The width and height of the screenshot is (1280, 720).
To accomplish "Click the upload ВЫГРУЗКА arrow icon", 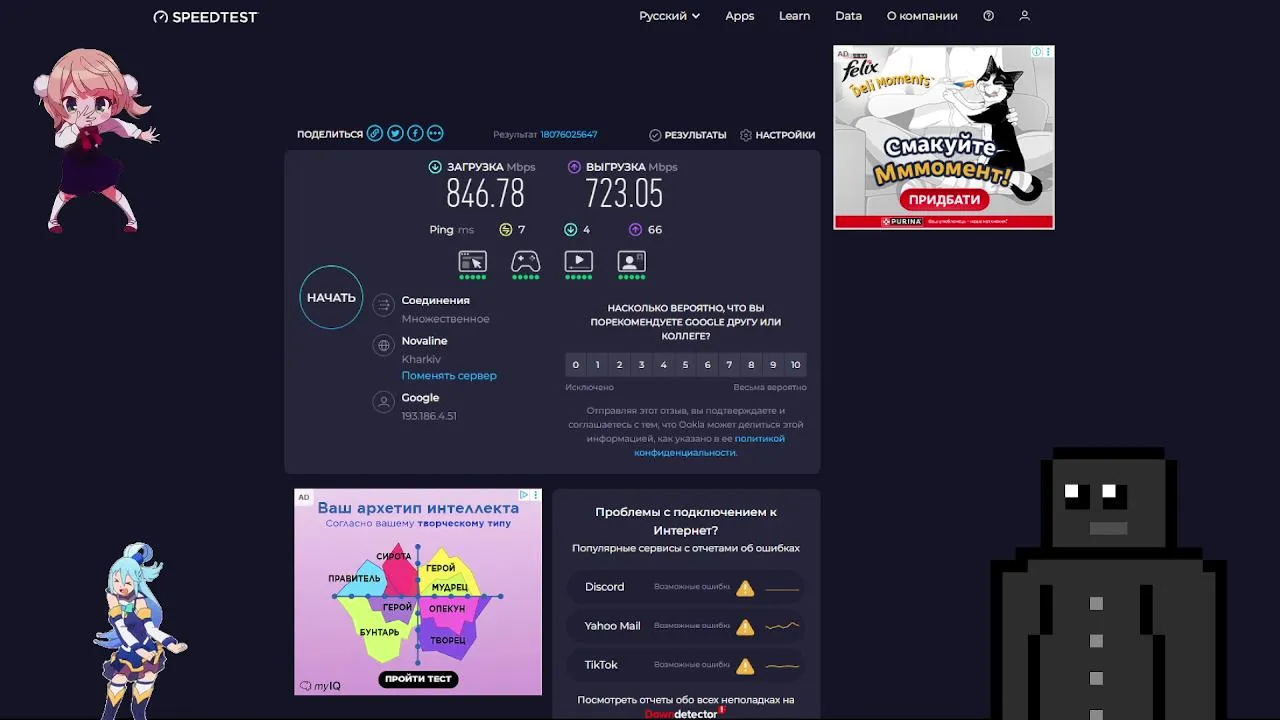I will (574, 167).
